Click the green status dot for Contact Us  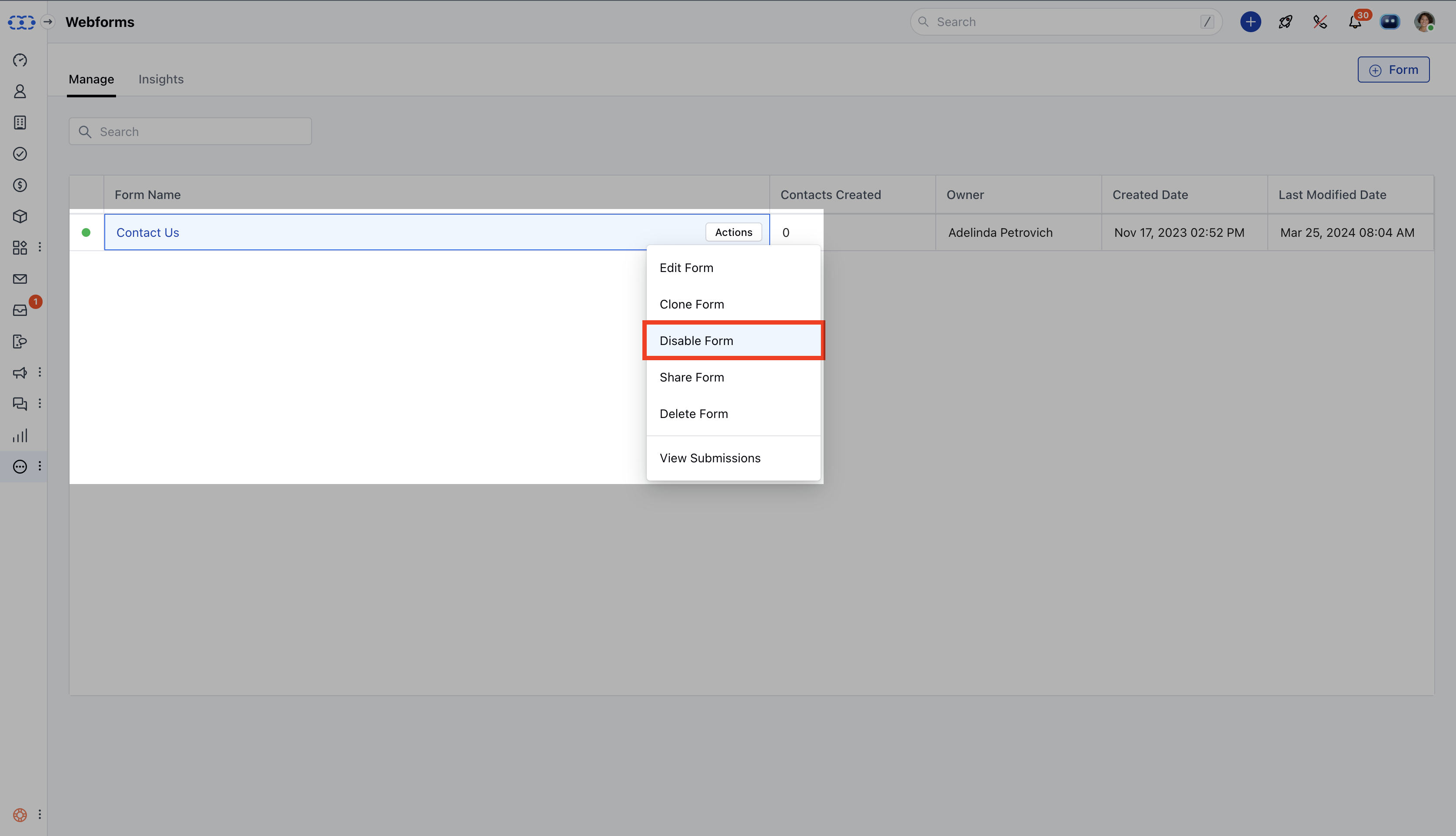tap(86, 232)
